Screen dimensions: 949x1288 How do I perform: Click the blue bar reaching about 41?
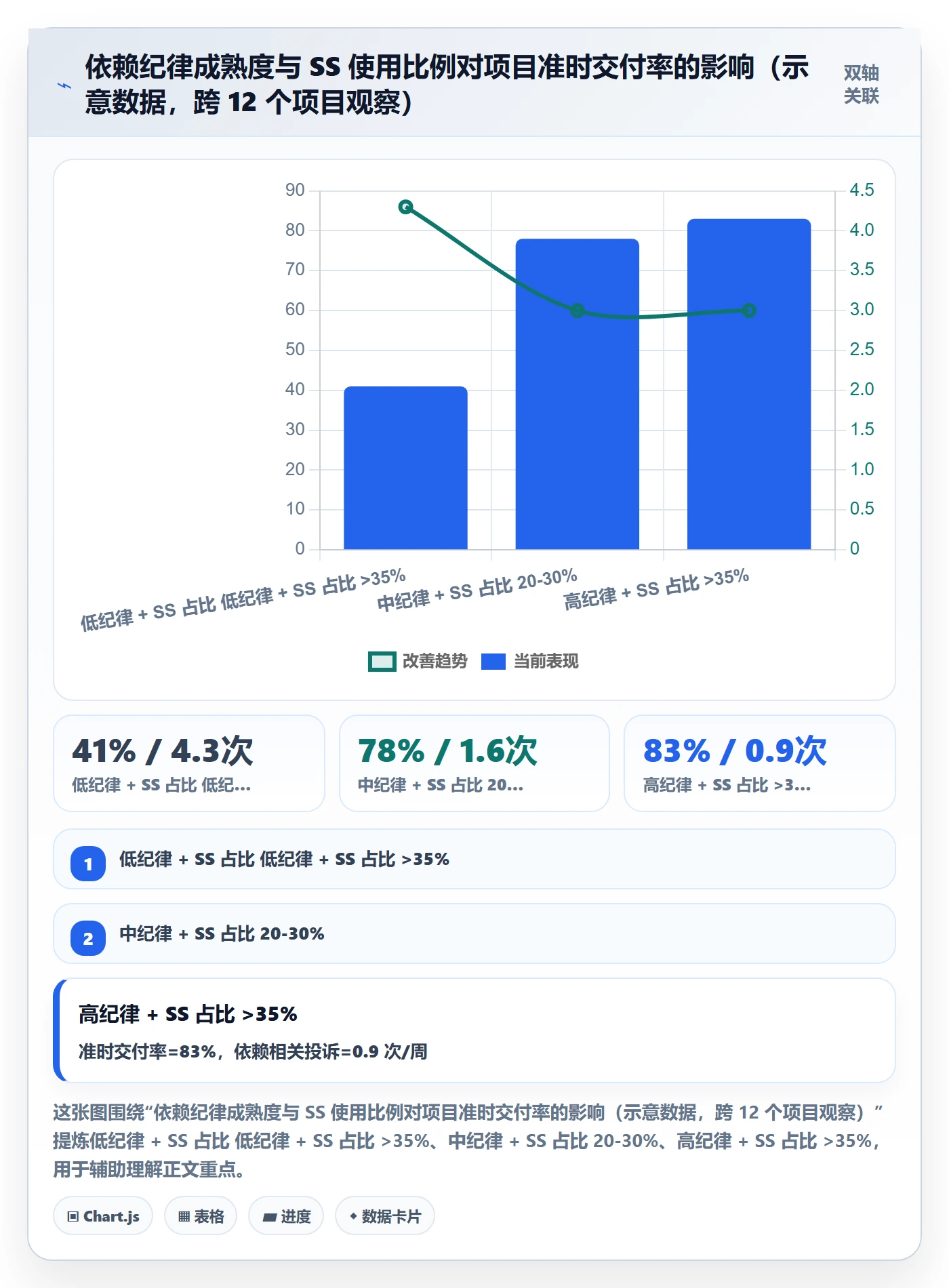405,468
